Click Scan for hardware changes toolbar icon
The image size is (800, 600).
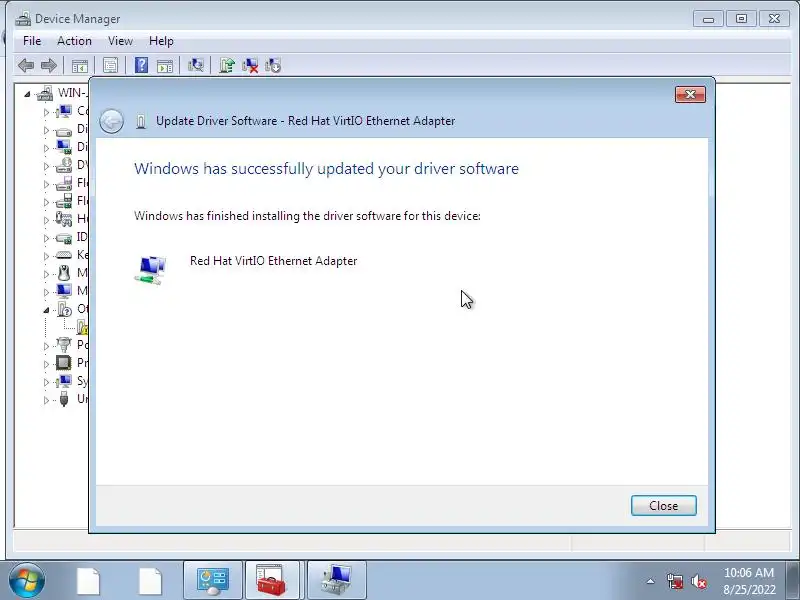(195, 65)
